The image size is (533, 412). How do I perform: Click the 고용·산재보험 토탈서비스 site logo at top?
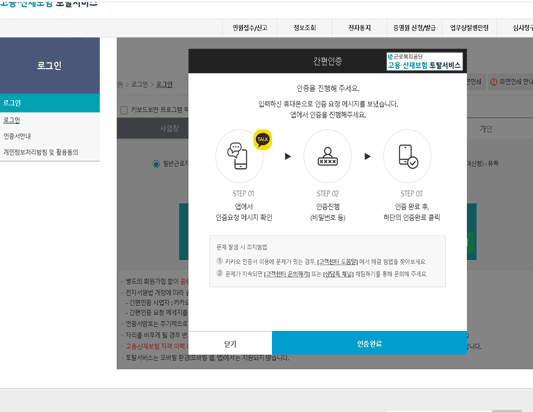[x=49, y=4]
